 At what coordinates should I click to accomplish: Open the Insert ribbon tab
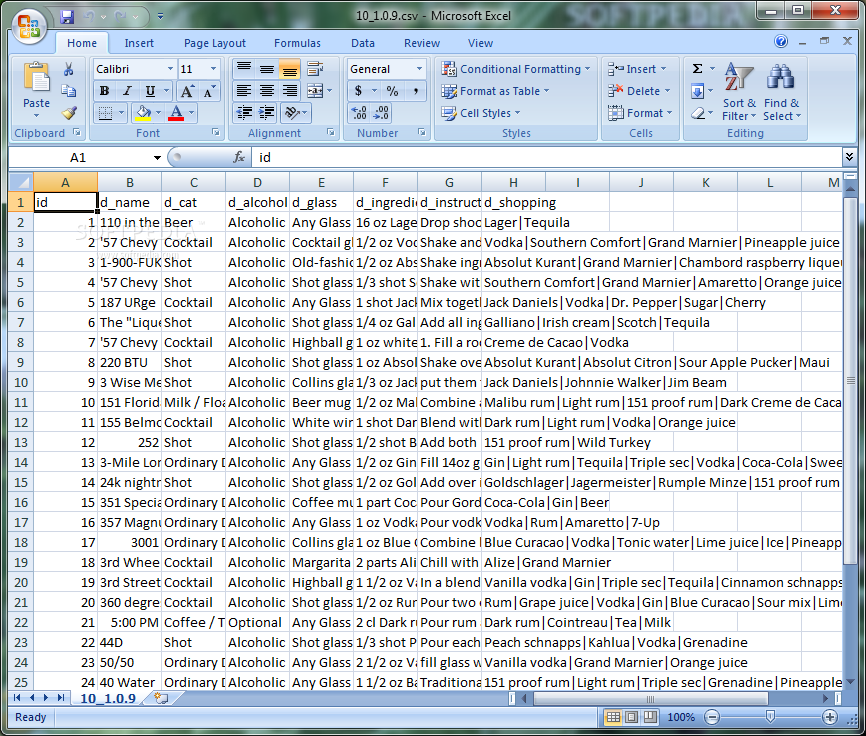[x=139, y=43]
